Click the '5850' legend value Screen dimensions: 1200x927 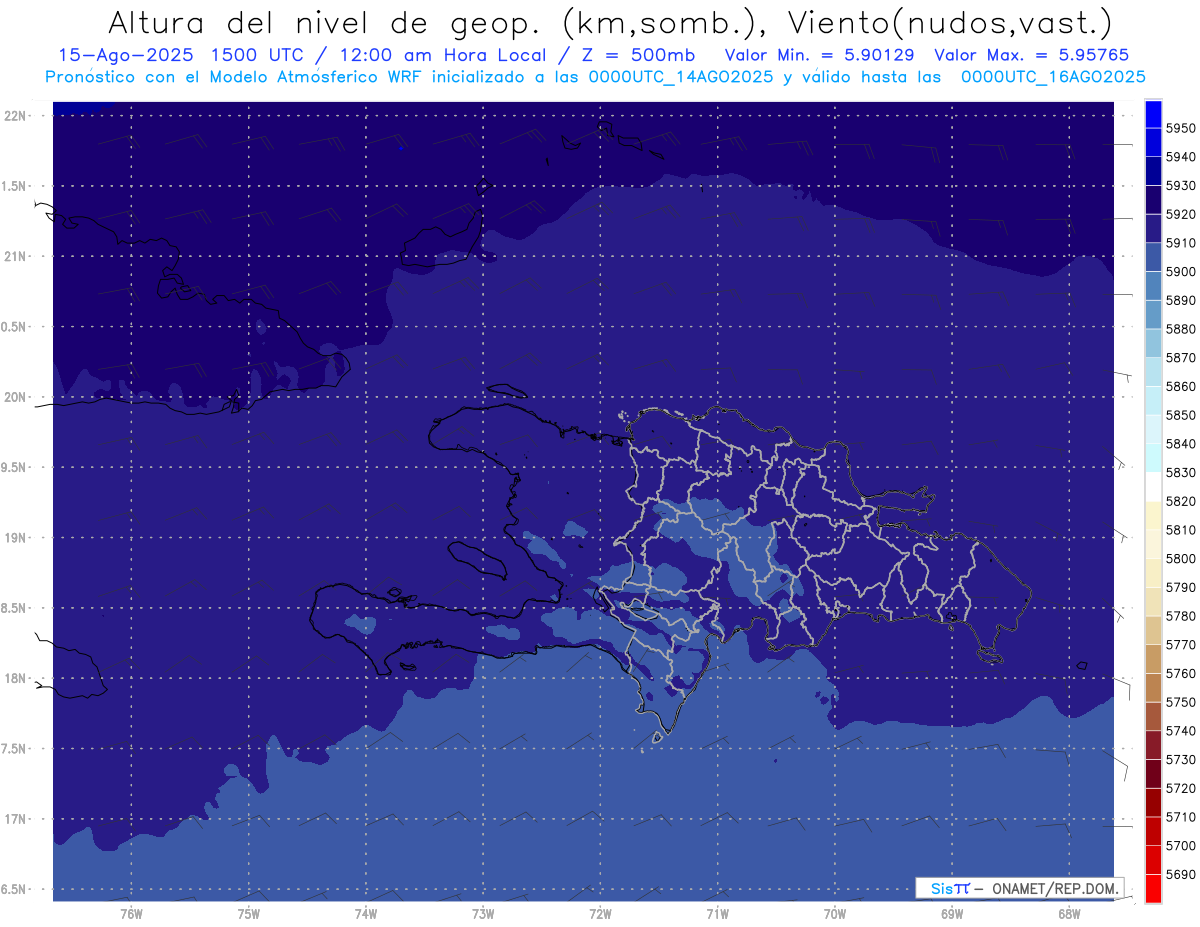tap(1181, 415)
